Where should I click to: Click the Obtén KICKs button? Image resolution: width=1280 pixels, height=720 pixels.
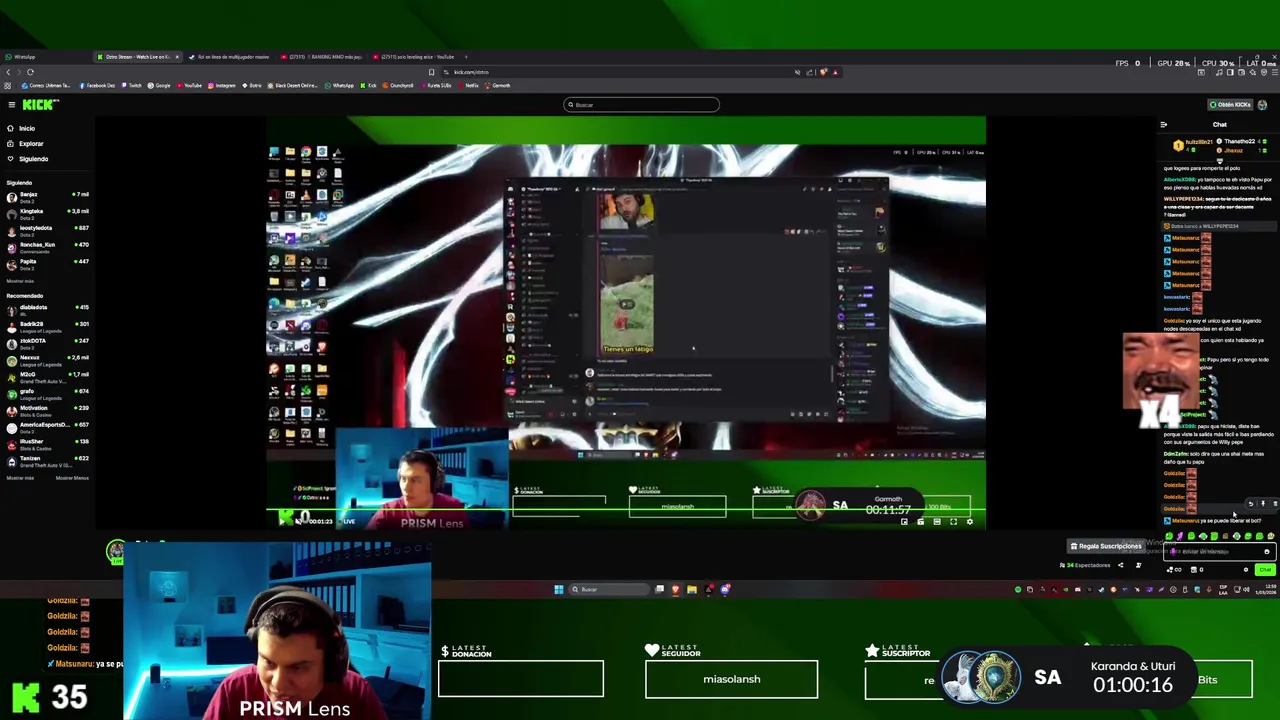(x=1230, y=105)
